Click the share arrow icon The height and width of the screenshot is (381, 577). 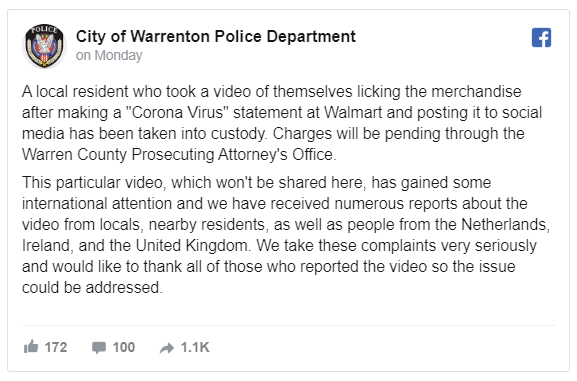(x=167, y=348)
